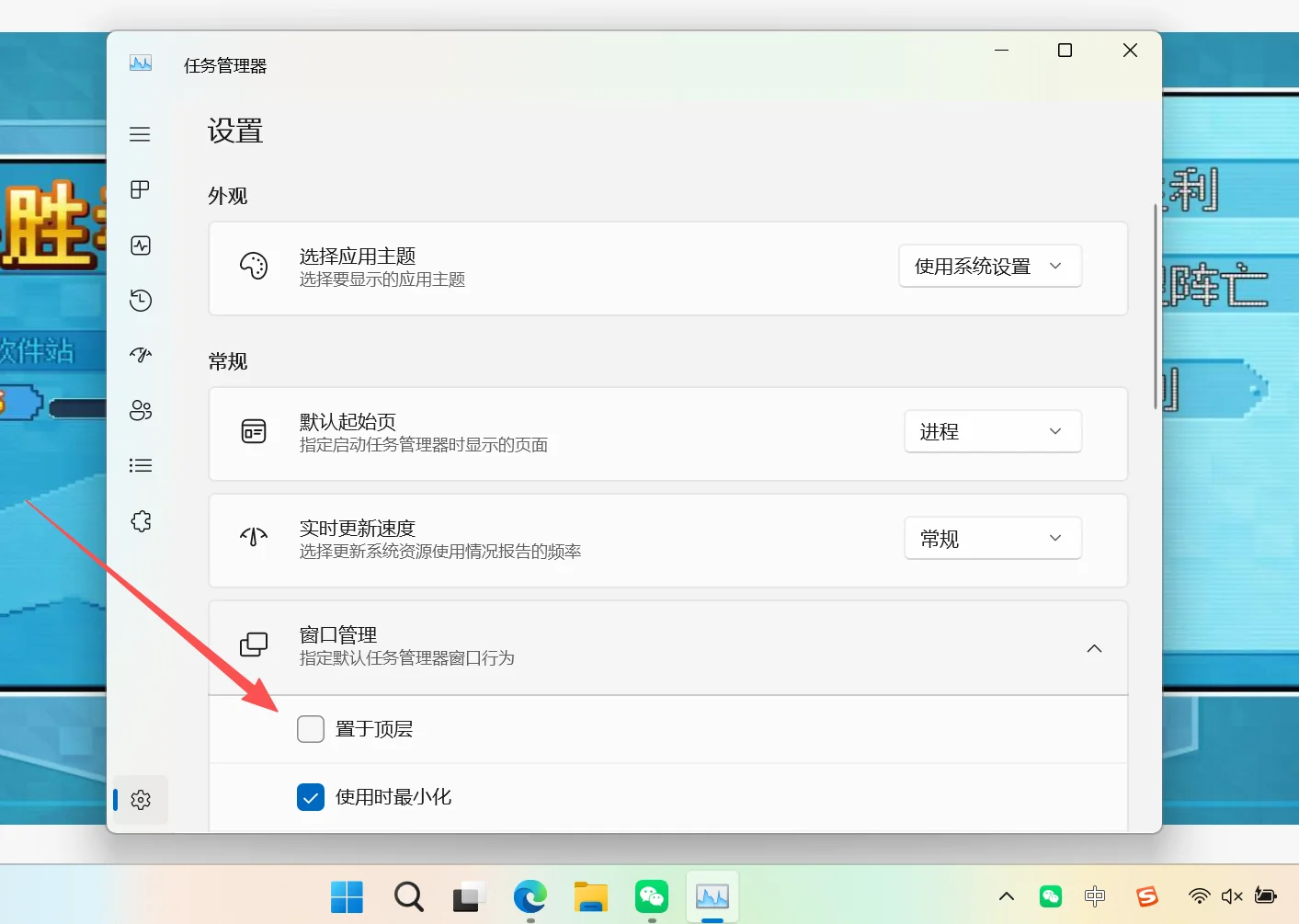Click the Task Manager title bar icon

pyautogui.click(x=141, y=63)
